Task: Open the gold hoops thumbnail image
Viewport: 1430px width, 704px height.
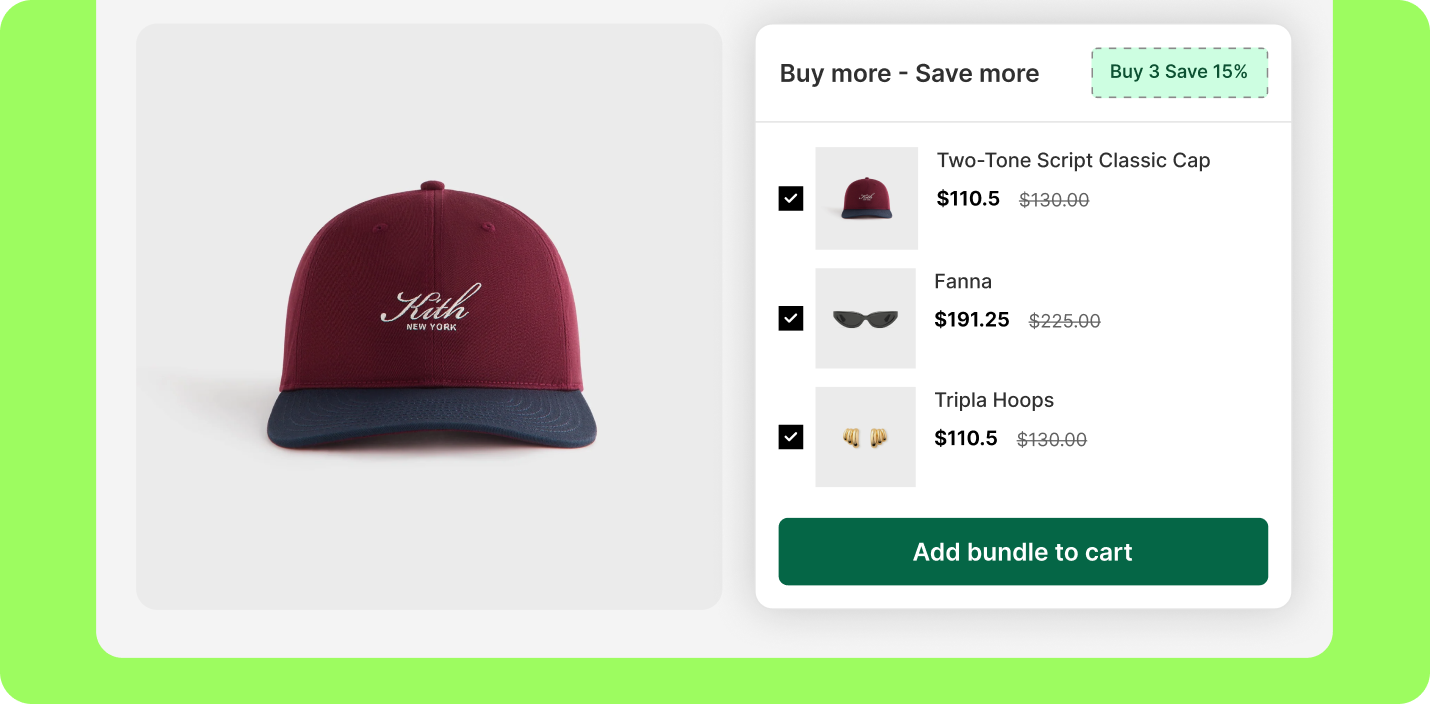Action: pyautogui.click(x=865, y=437)
